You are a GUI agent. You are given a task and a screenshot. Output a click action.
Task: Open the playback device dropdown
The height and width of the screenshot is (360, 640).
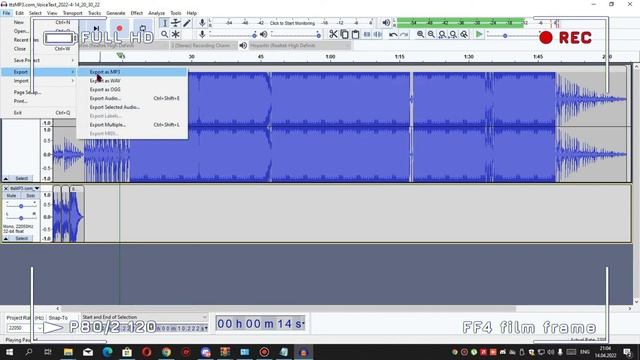click(x=300, y=45)
